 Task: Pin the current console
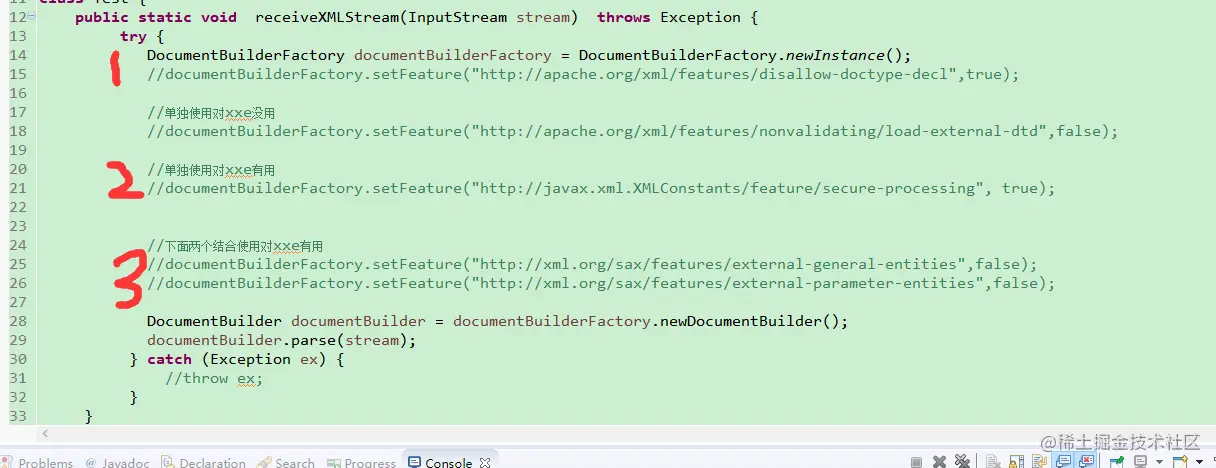(x=1117, y=462)
